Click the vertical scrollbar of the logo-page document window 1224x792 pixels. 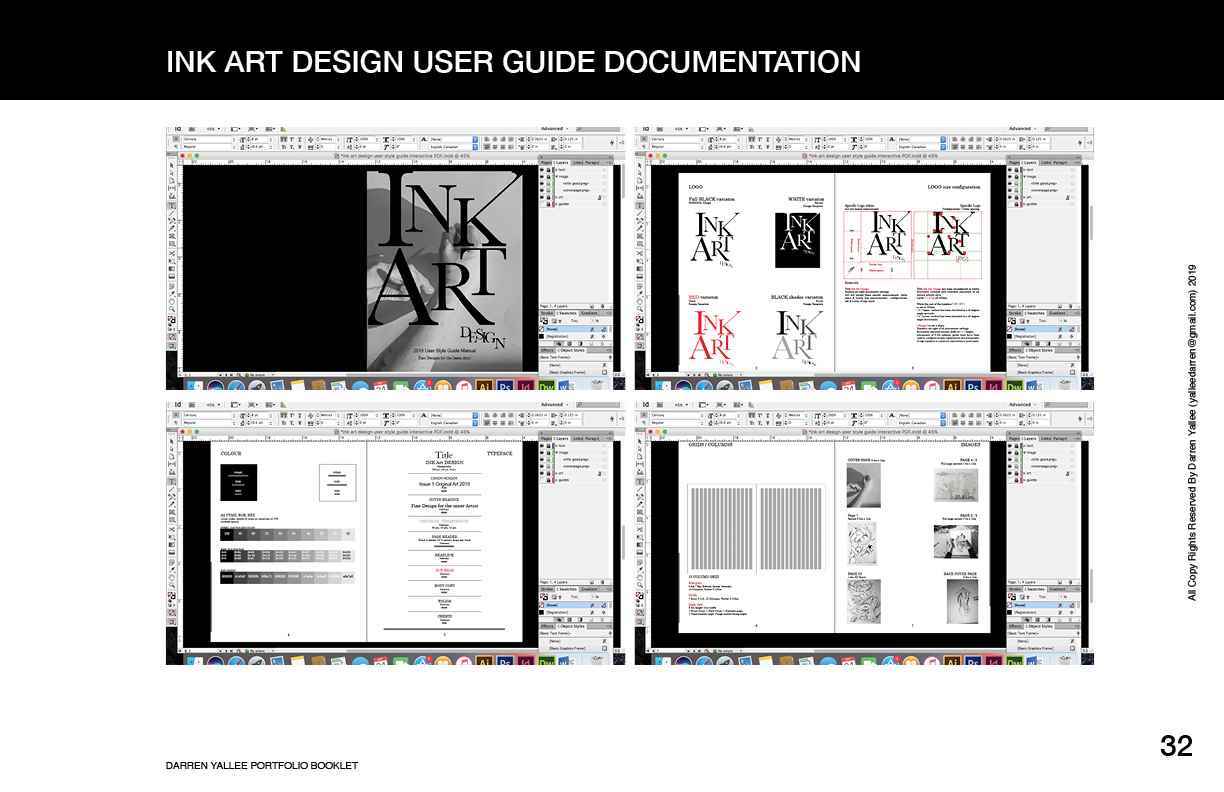[1091, 222]
